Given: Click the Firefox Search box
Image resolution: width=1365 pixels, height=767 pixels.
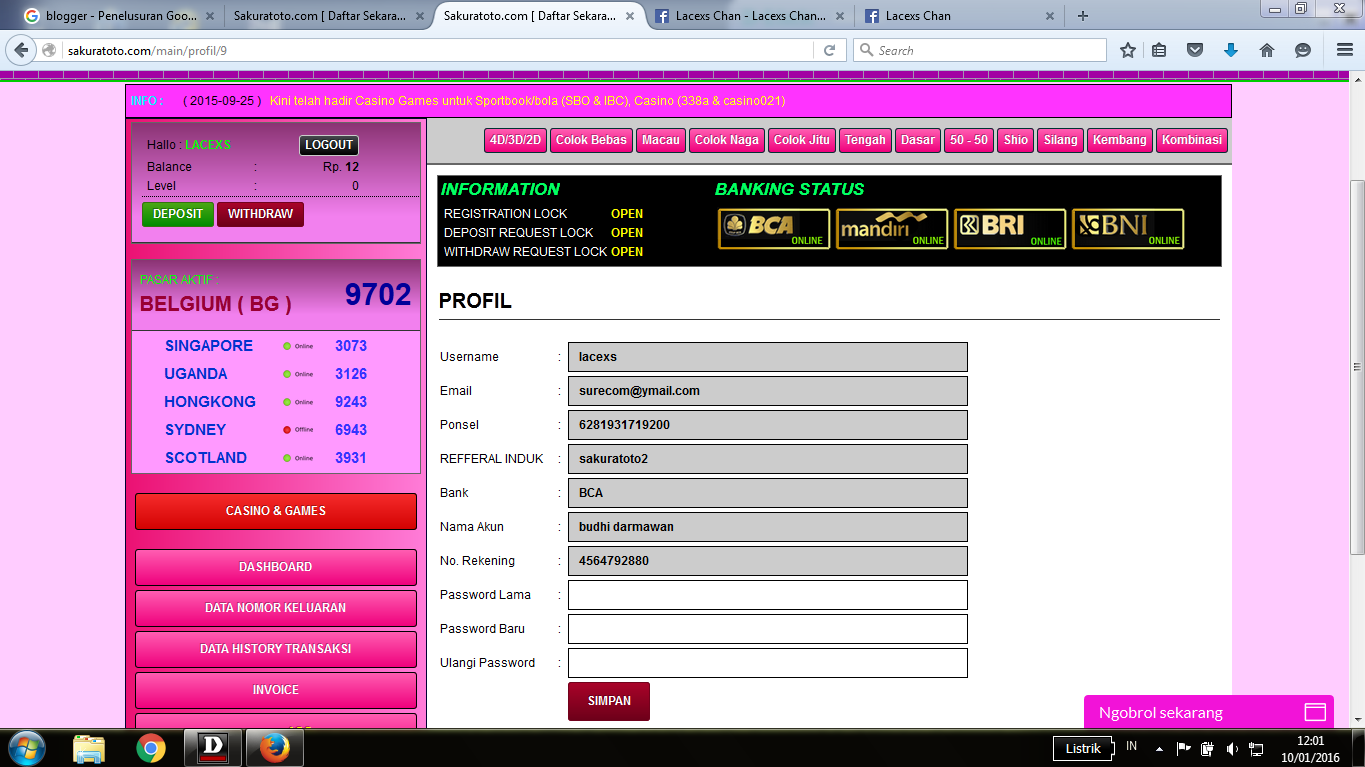Looking at the screenshot, I should coord(980,50).
